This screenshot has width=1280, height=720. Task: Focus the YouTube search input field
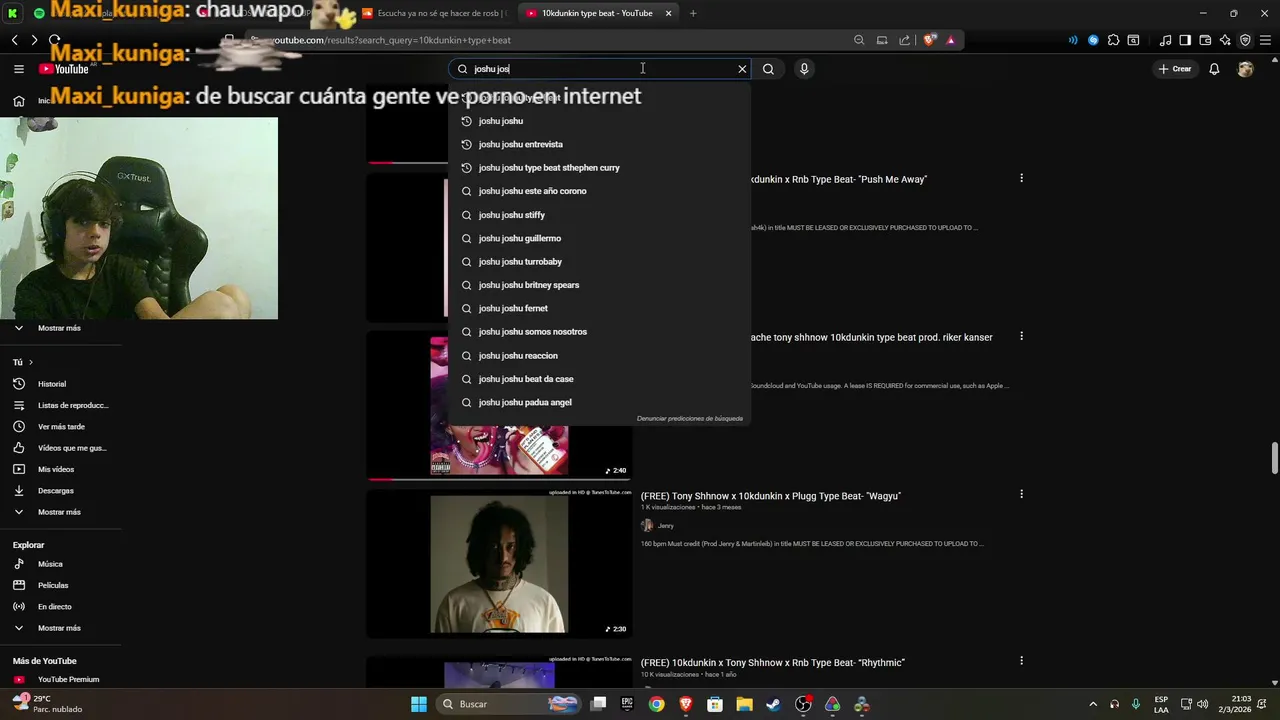600,69
